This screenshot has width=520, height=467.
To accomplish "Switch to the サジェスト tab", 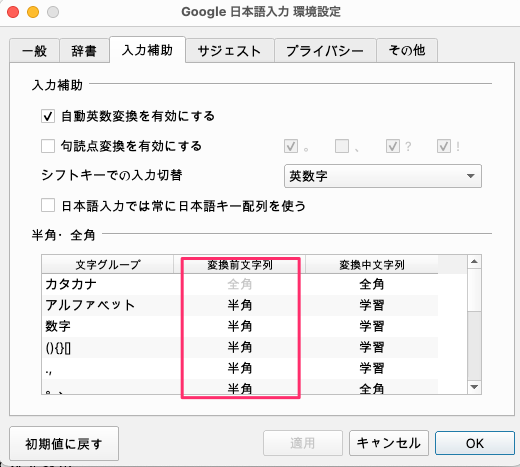I will coord(230,51).
